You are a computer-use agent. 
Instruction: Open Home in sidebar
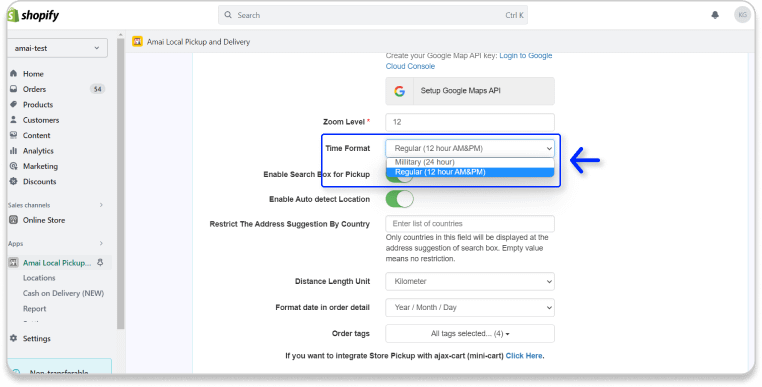coord(33,73)
